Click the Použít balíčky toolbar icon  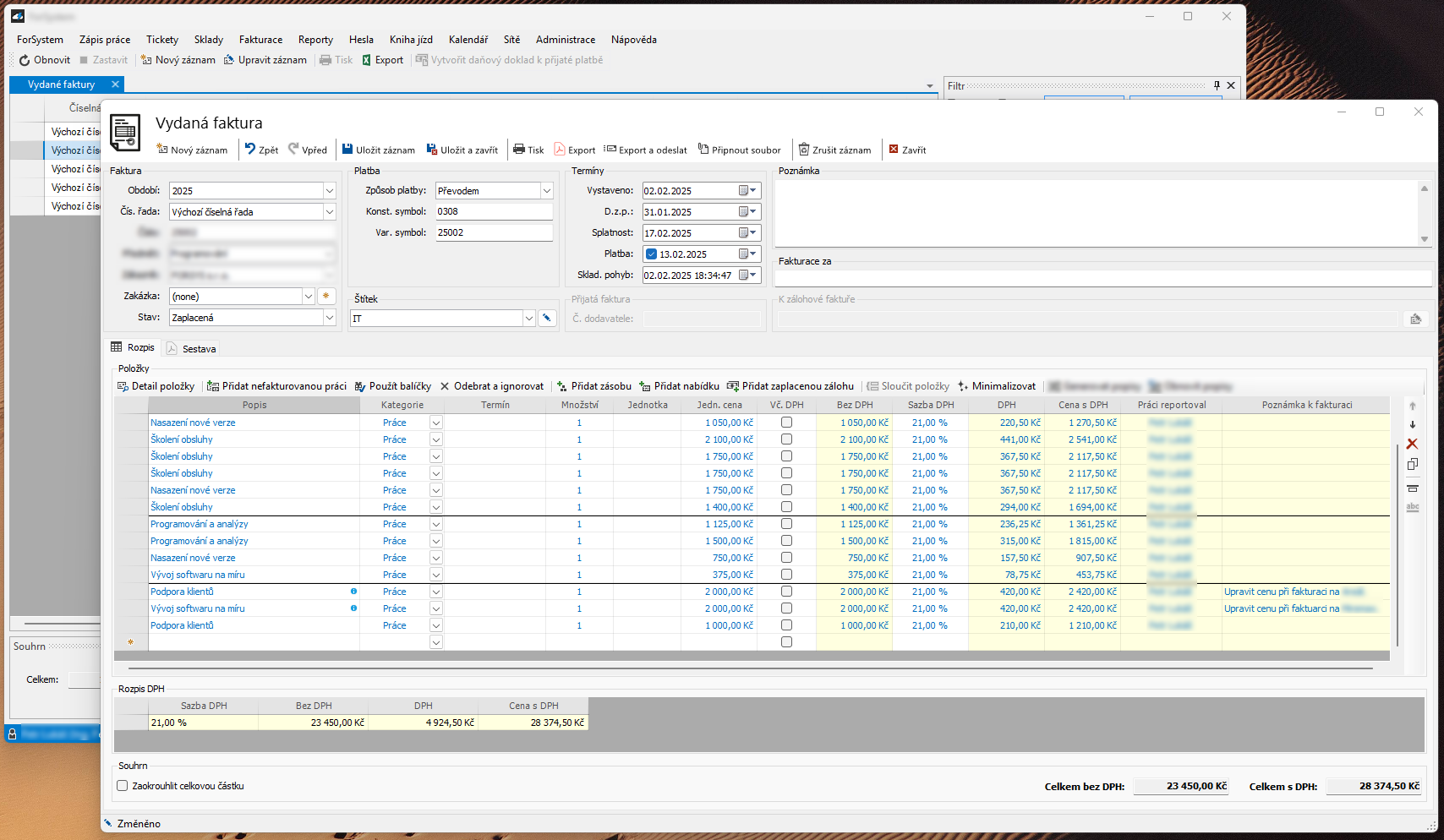[x=360, y=386]
